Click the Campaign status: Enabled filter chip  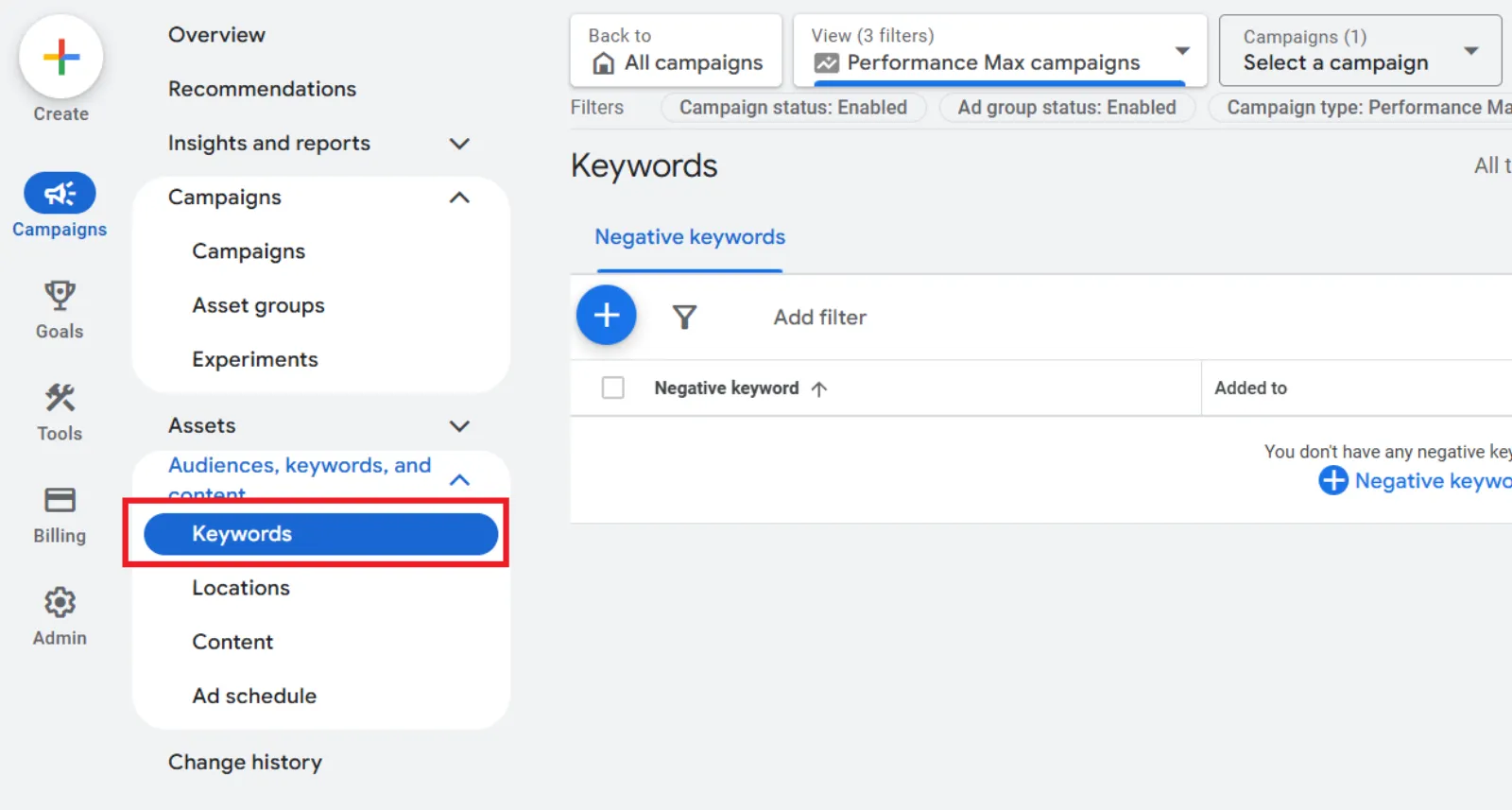[x=793, y=108]
